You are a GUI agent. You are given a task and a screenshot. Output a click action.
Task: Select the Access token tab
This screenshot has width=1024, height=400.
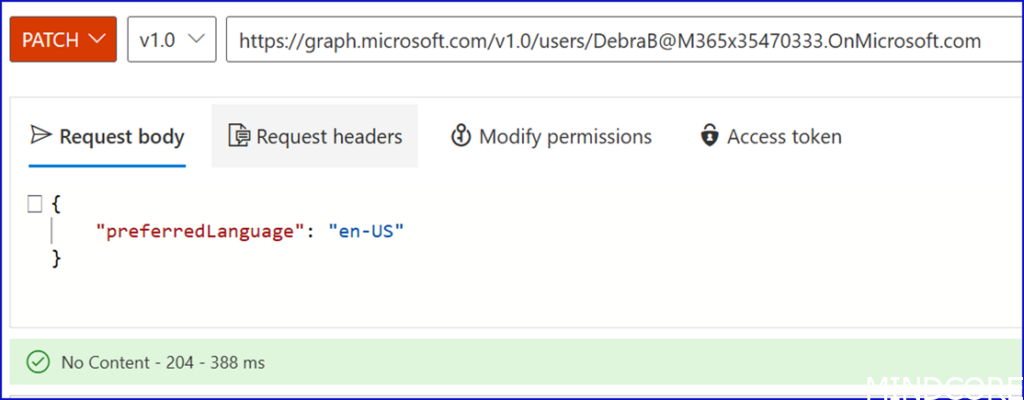[784, 136]
